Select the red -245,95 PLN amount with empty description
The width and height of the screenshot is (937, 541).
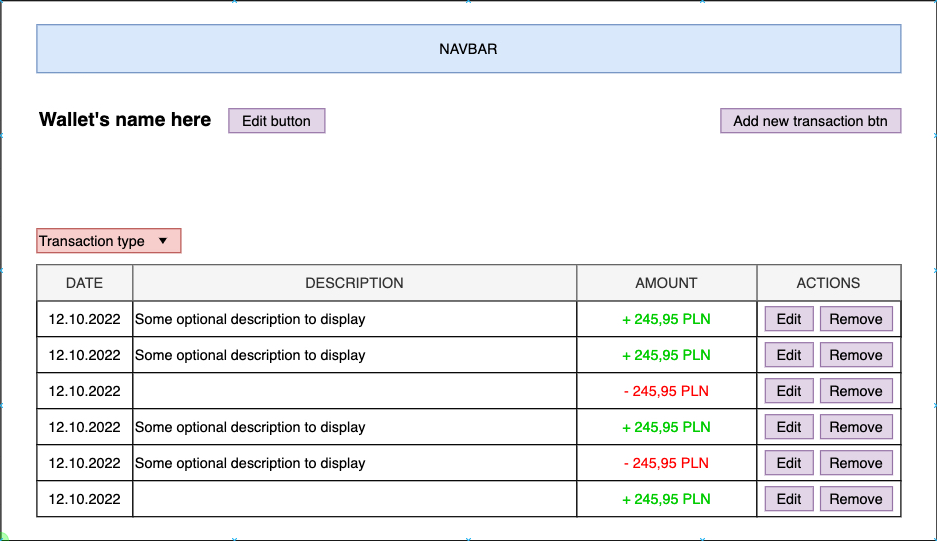[x=666, y=391]
